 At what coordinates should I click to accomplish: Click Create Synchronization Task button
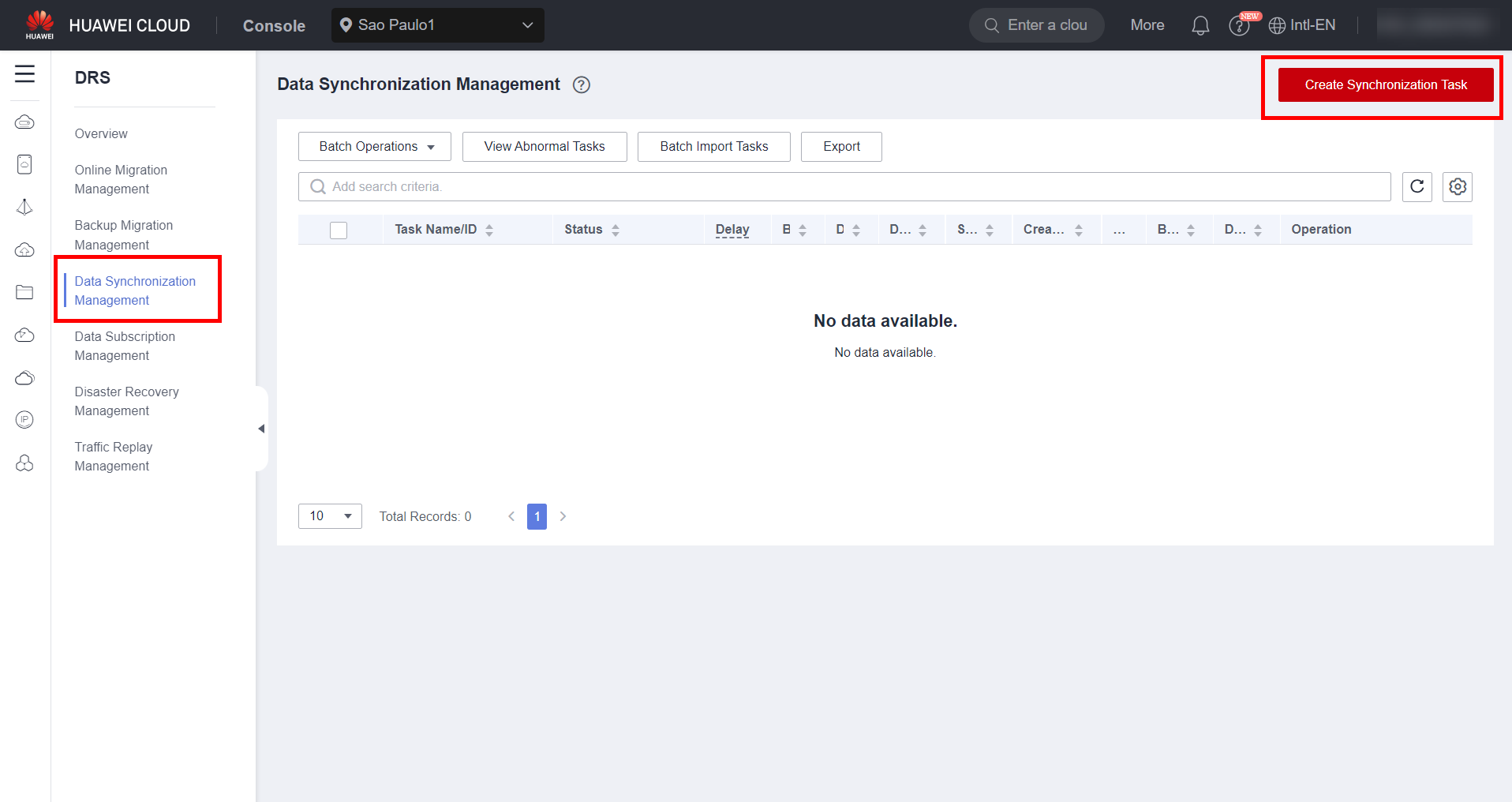click(1385, 84)
